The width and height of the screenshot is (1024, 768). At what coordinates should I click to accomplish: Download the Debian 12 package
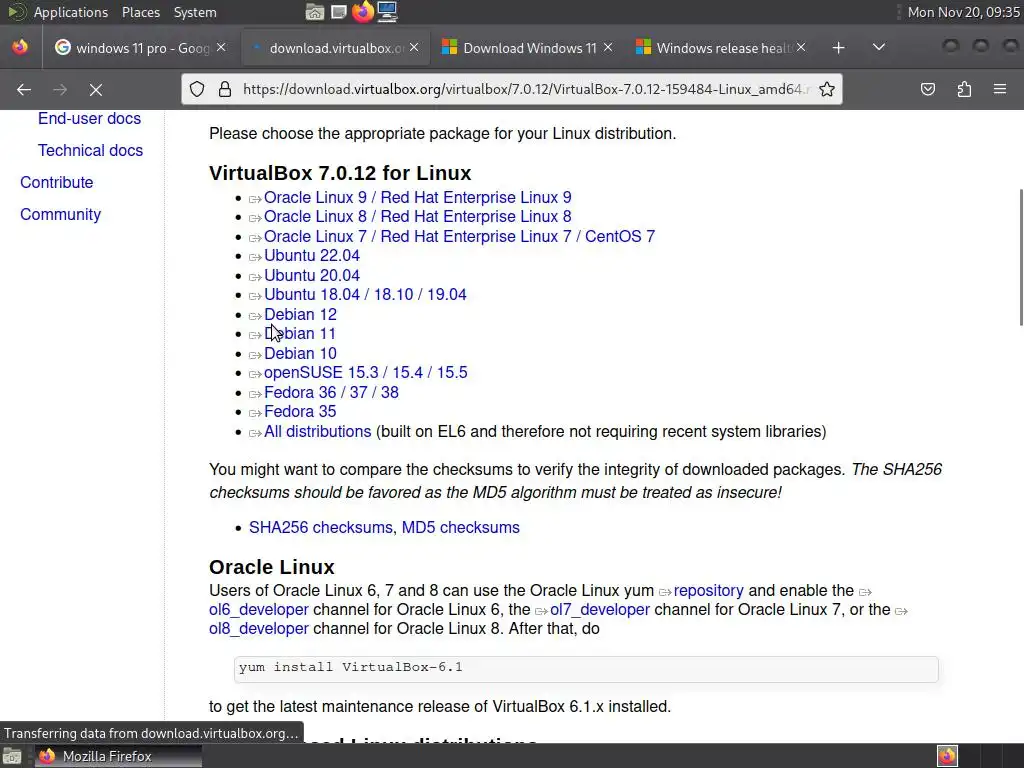[x=300, y=315]
